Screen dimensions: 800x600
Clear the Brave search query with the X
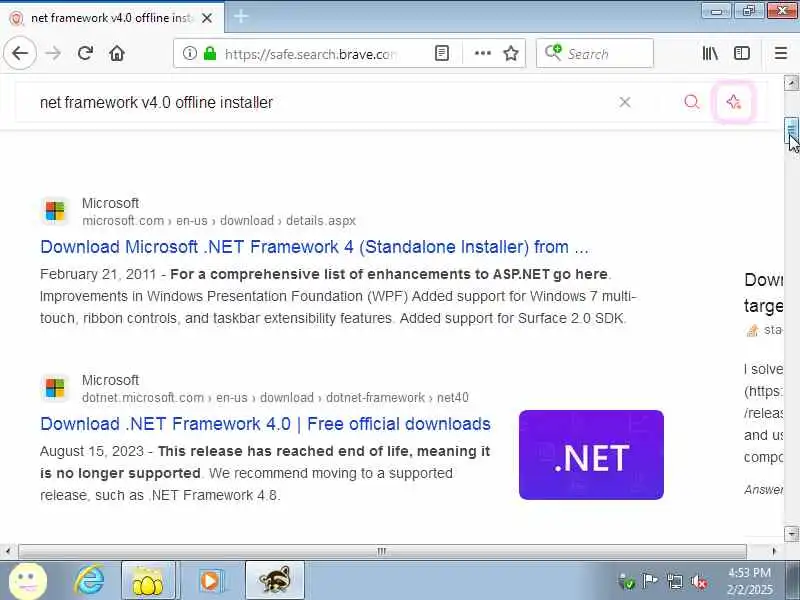click(625, 102)
